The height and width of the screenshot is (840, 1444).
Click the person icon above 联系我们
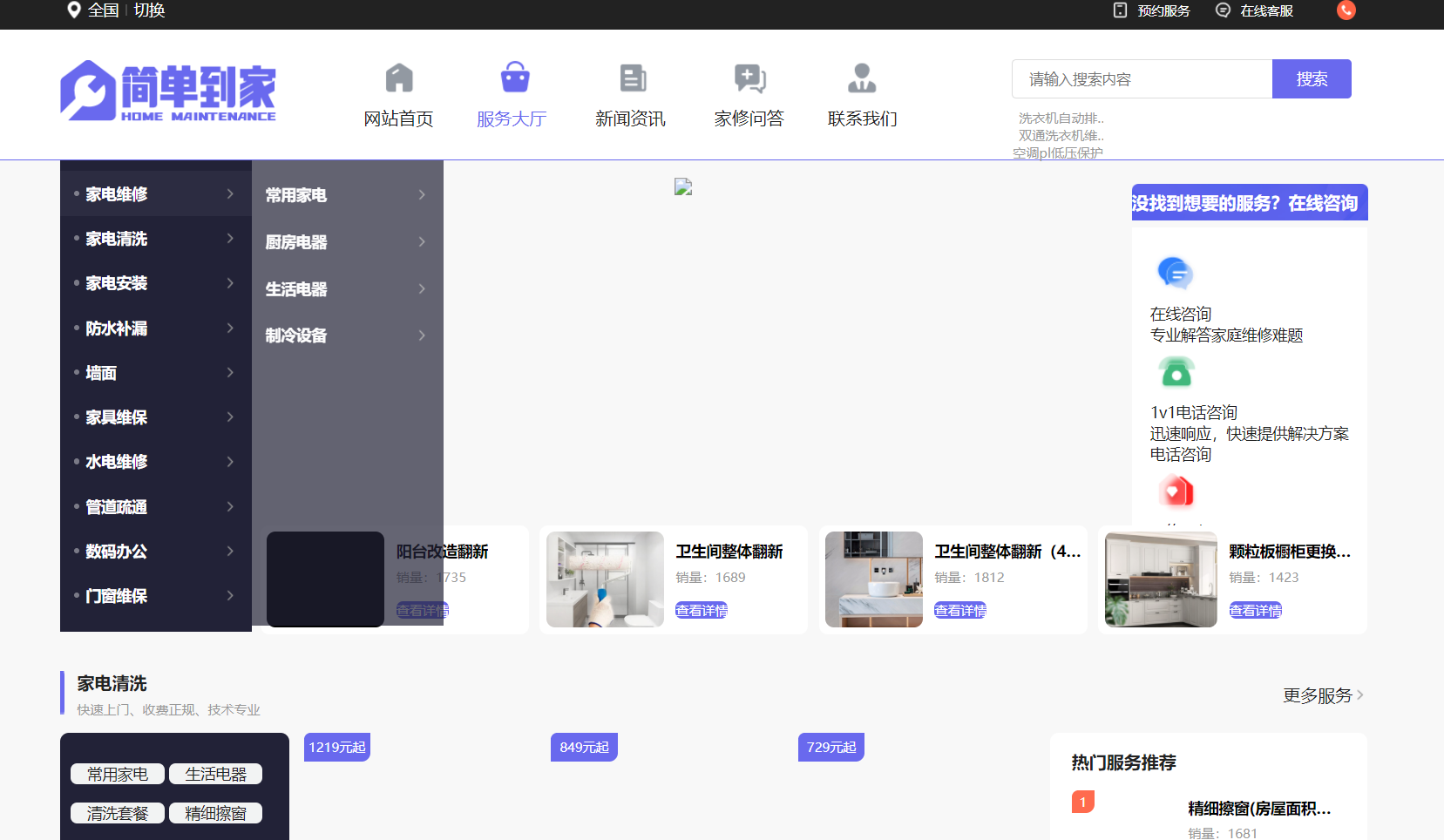point(862,78)
